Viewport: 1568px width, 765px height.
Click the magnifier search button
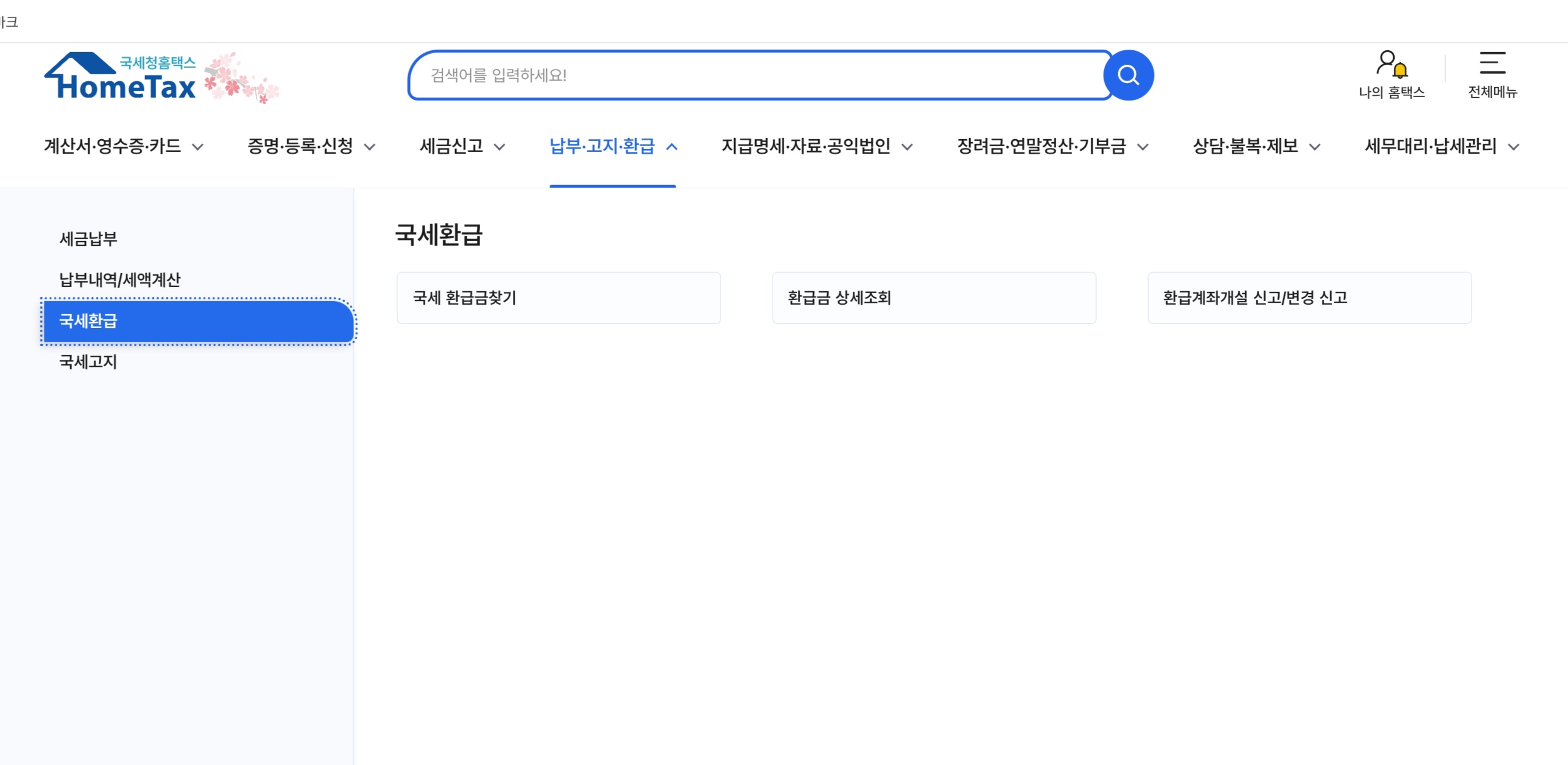pyautogui.click(x=1128, y=75)
